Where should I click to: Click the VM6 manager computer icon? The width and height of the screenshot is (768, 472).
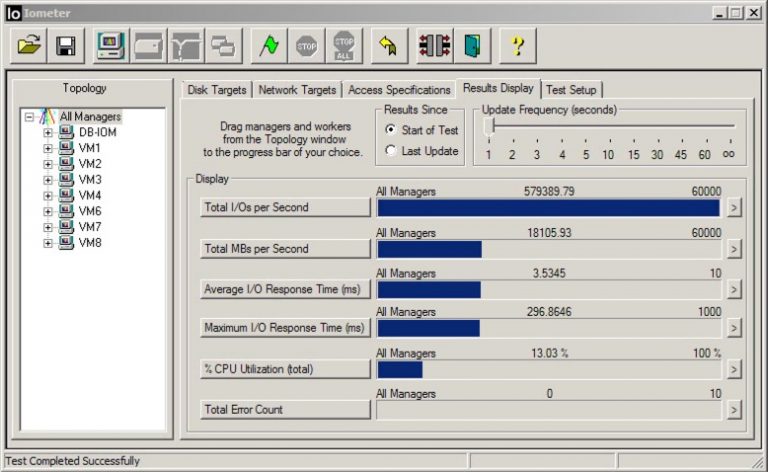66,211
